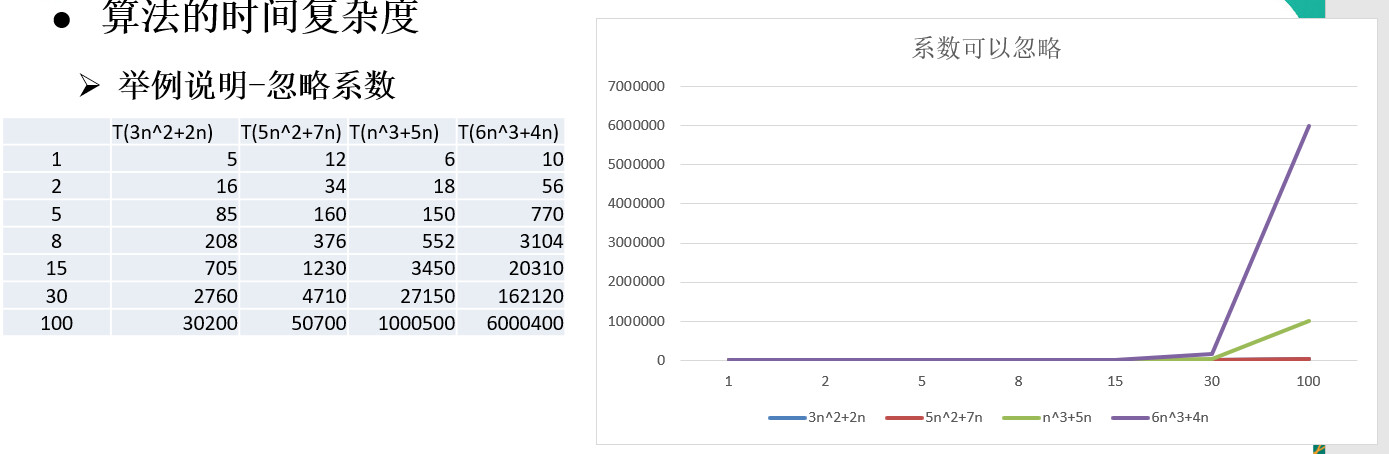Click the green legend marker for n^3+5n
Viewport: 1389px width, 454px height.
point(1021,417)
